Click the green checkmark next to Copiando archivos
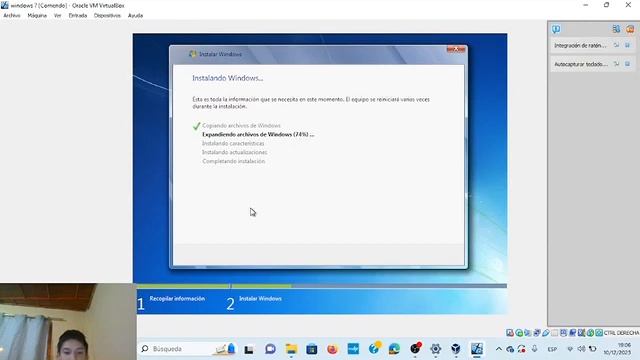640x360 pixels. 196,126
